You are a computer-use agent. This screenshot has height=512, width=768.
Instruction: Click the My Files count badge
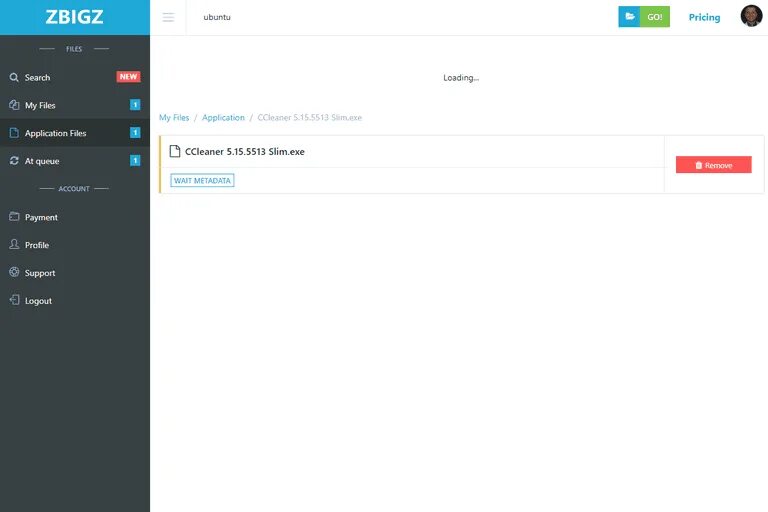tap(135, 105)
